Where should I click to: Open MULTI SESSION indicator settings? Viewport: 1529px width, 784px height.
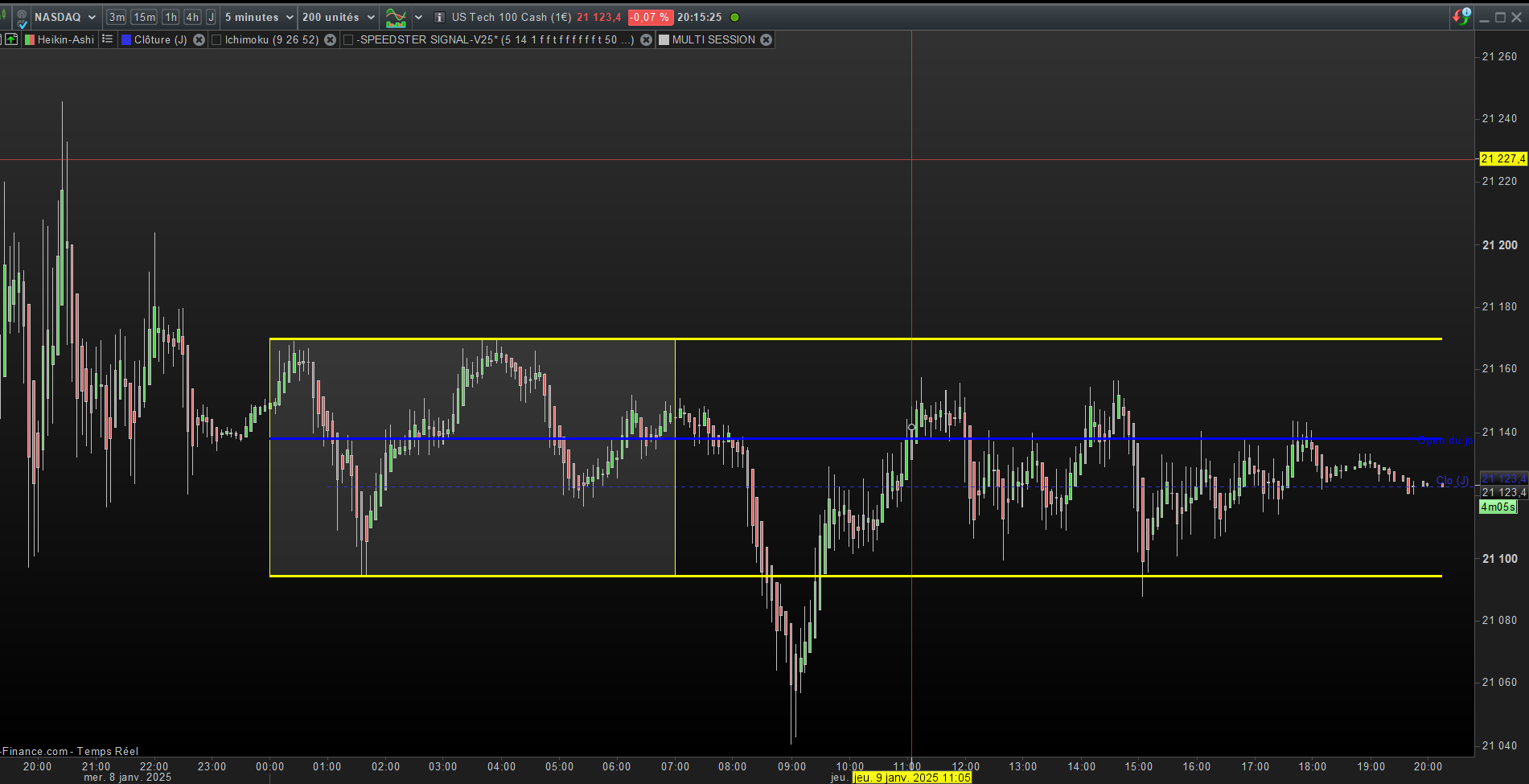coord(713,39)
